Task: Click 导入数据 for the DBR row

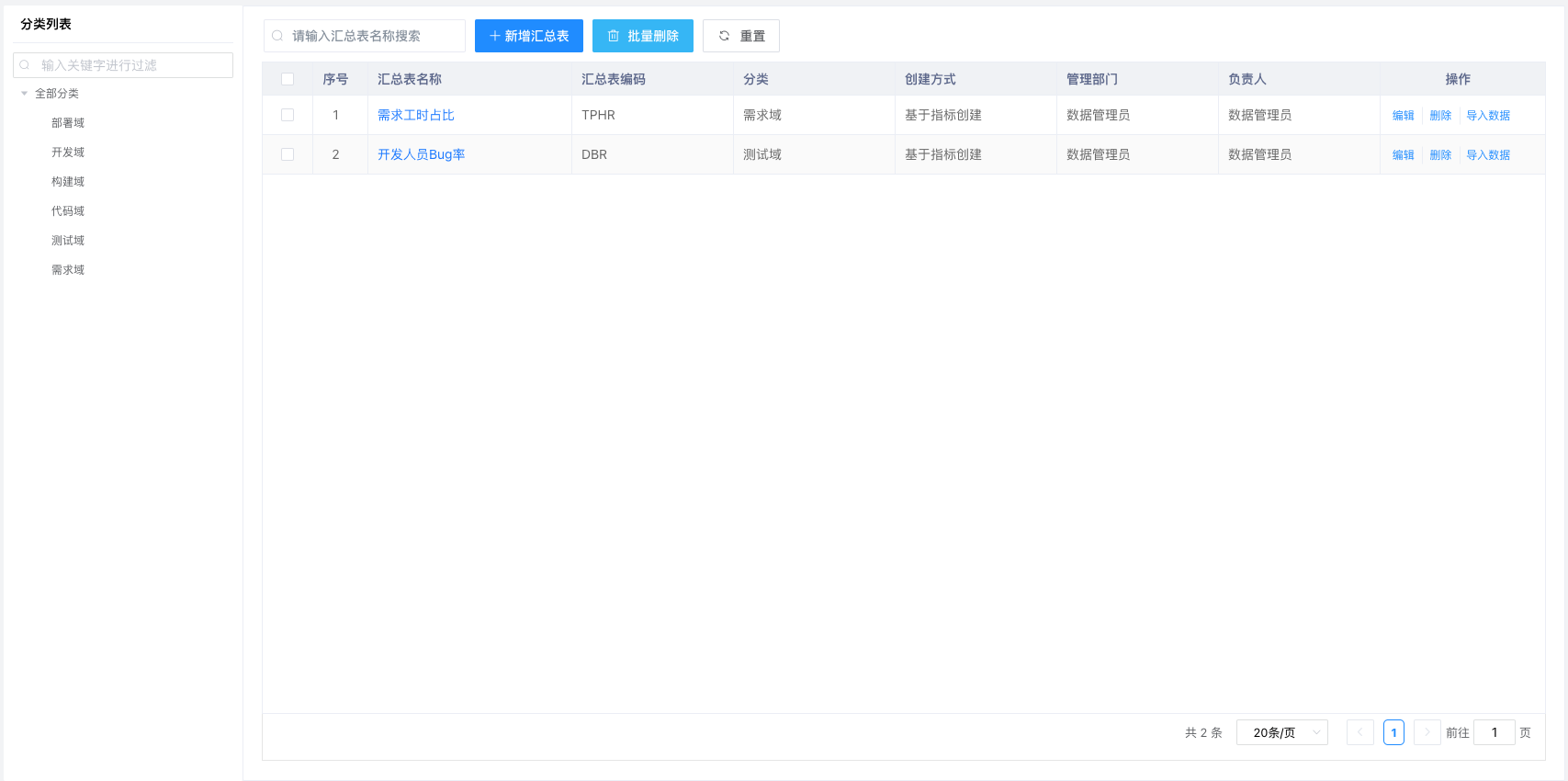Action: (x=1487, y=155)
